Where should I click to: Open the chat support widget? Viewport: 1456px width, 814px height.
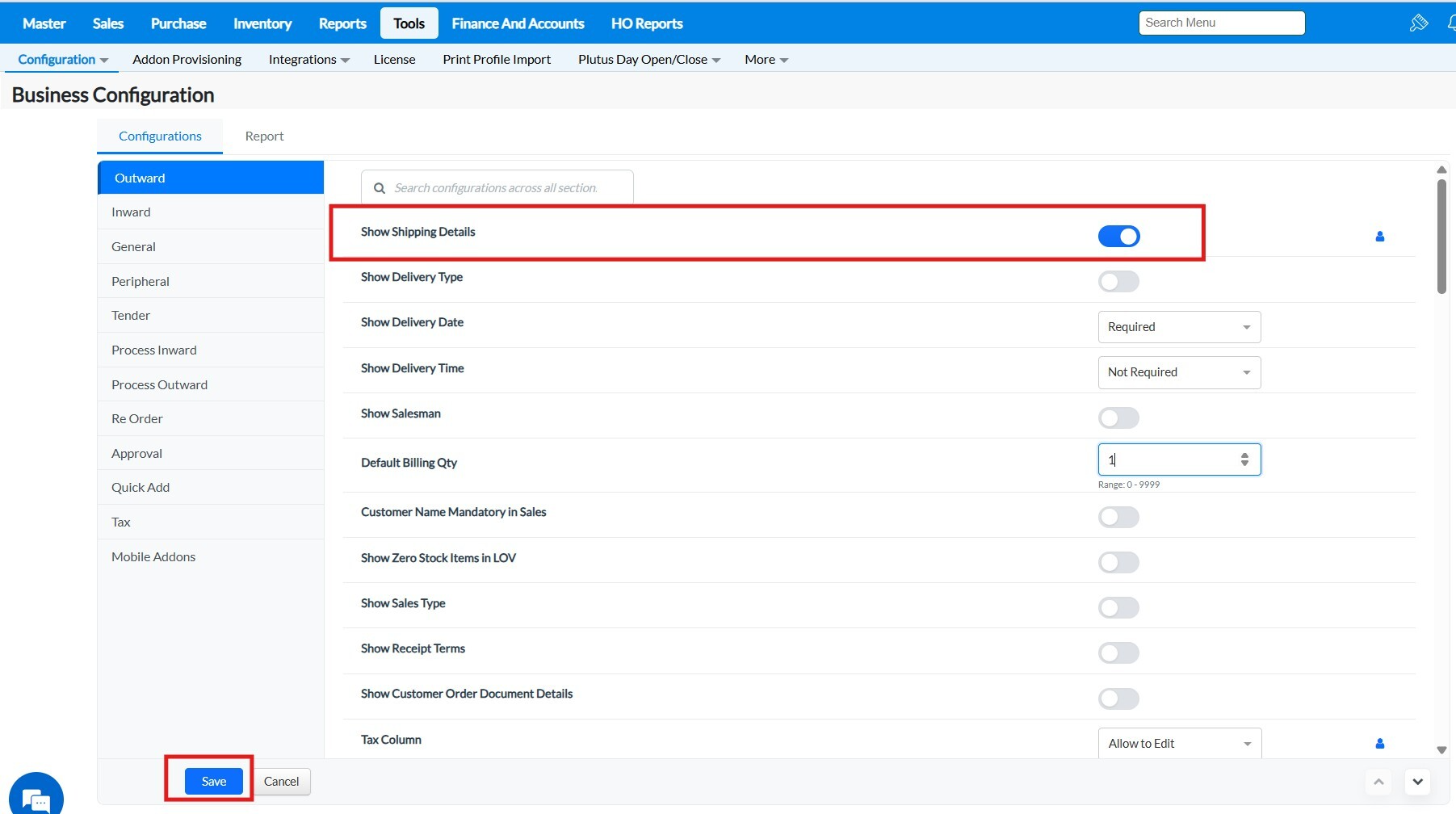36,796
